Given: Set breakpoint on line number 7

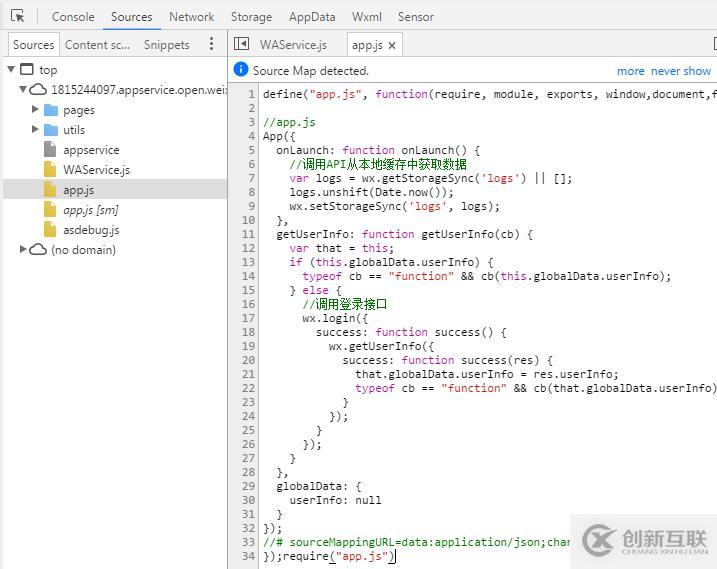Looking at the screenshot, I should tap(251, 178).
